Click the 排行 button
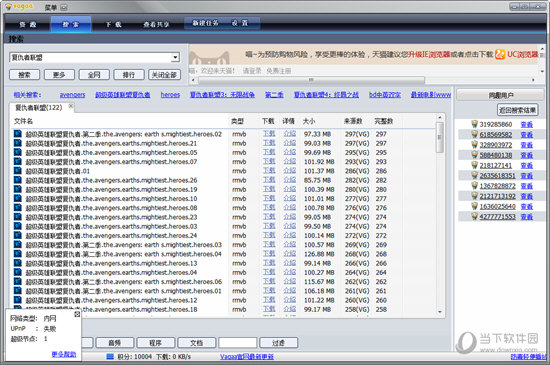550x365 pixels. 129,75
